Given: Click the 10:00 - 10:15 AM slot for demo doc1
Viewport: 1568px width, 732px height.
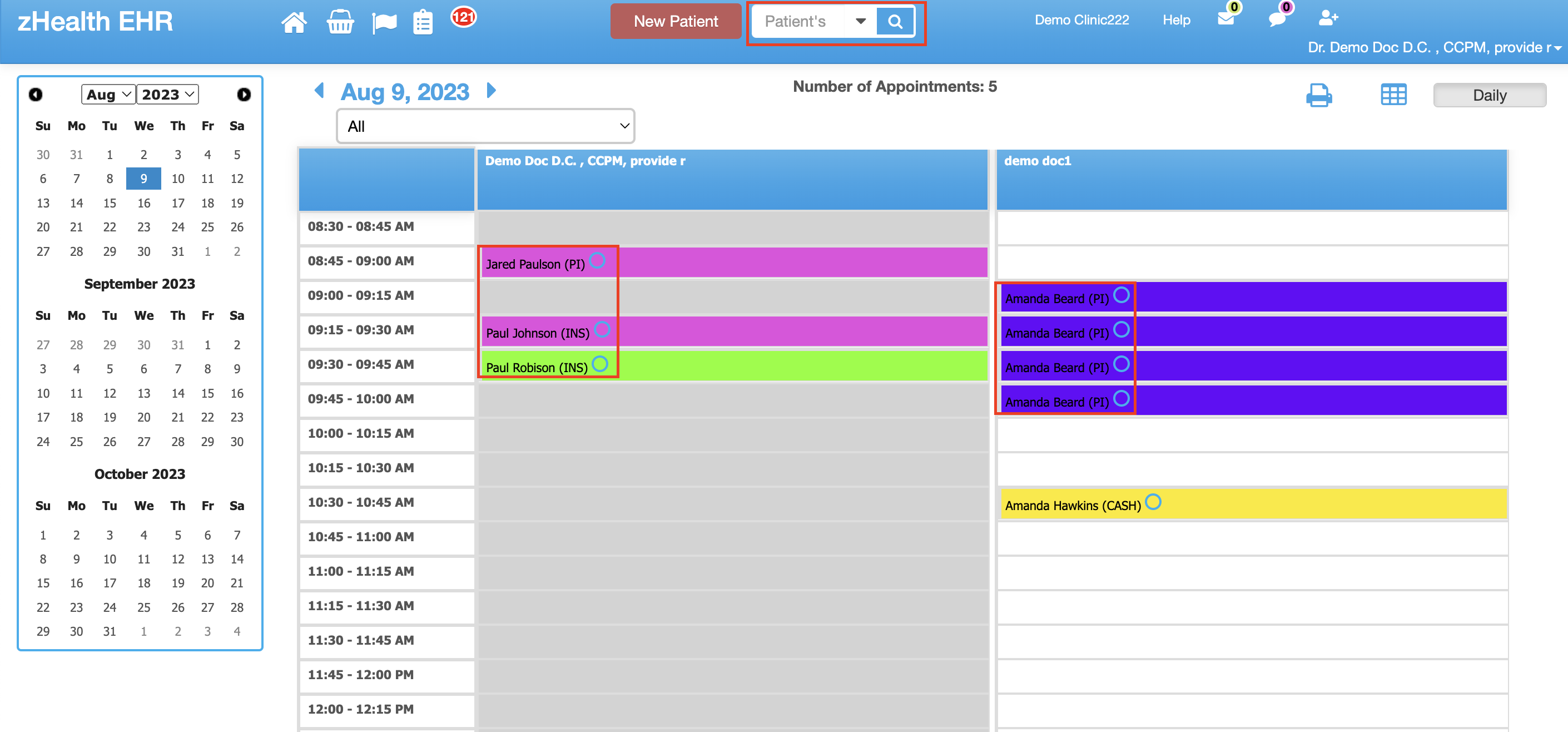Looking at the screenshot, I should click(x=1252, y=435).
